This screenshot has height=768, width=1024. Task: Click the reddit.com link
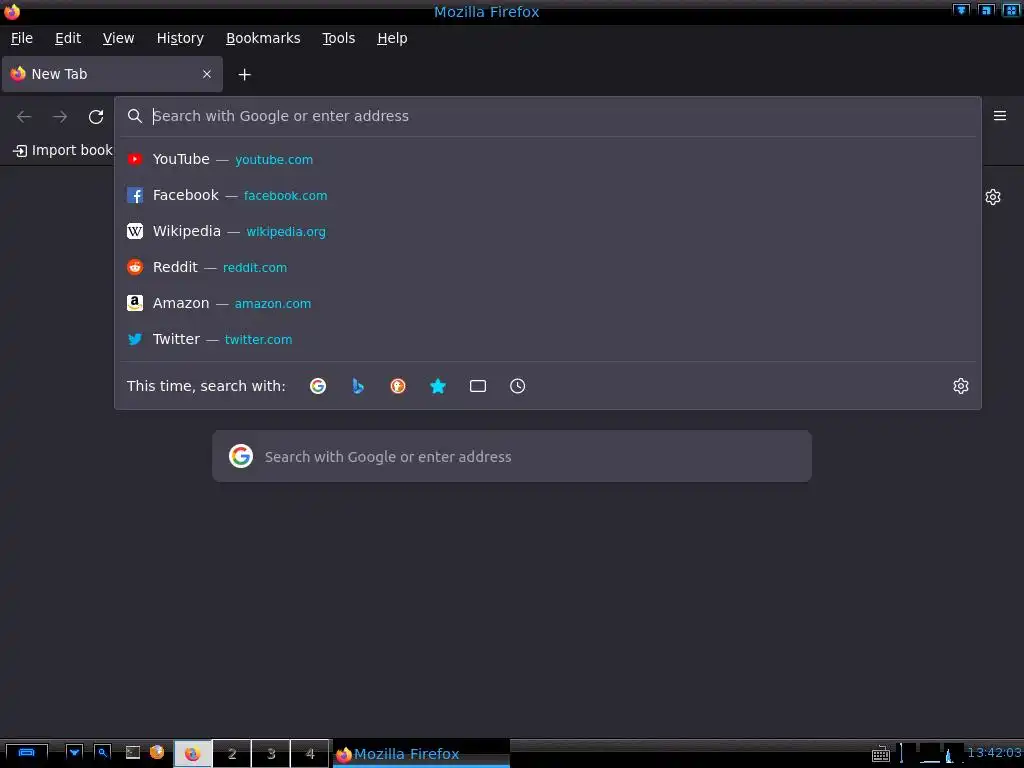[x=255, y=268]
